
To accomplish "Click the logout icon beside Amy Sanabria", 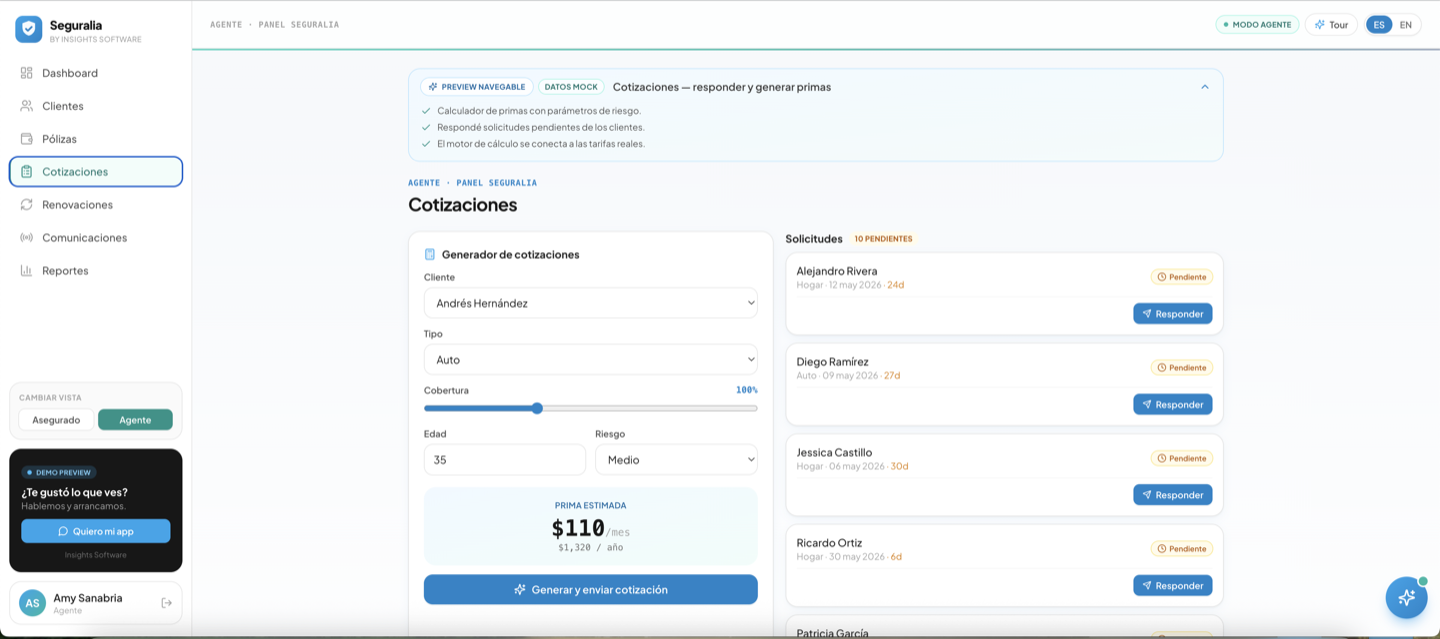I will click(x=167, y=603).
